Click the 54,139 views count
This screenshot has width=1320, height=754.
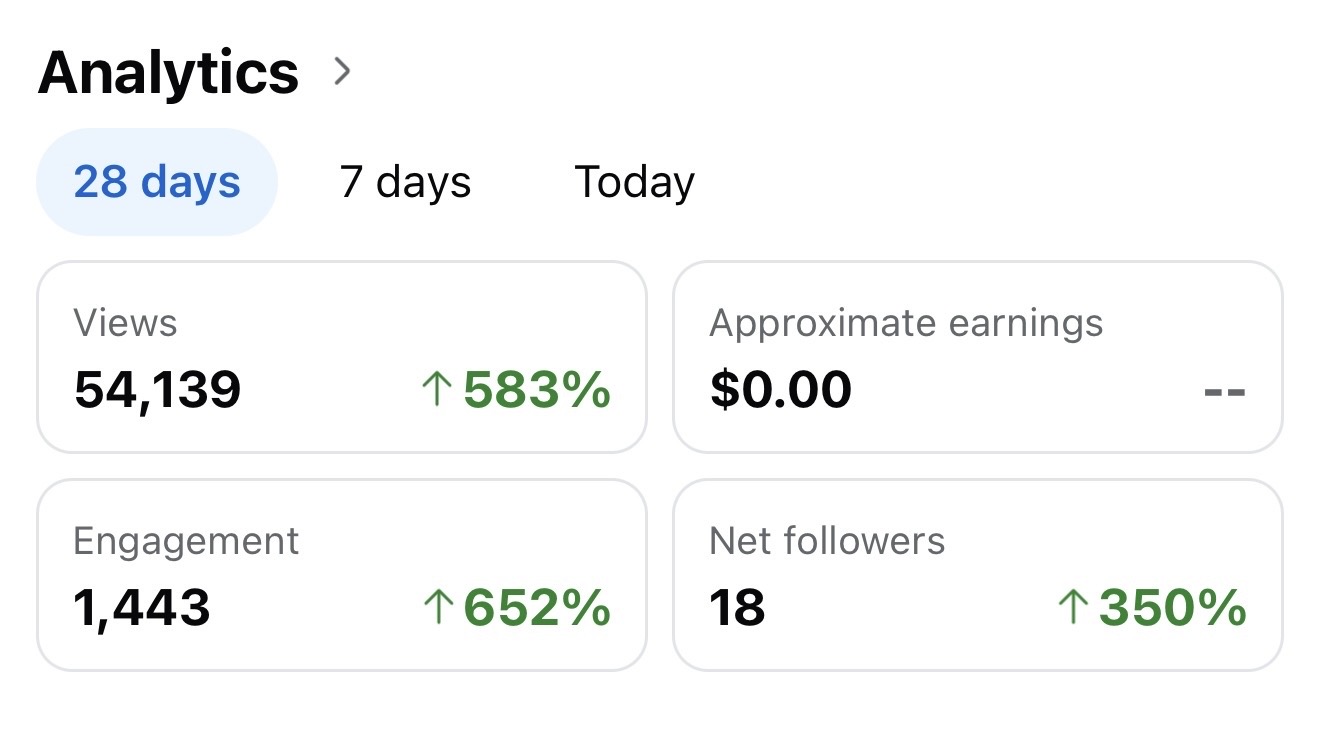click(x=157, y=389)
